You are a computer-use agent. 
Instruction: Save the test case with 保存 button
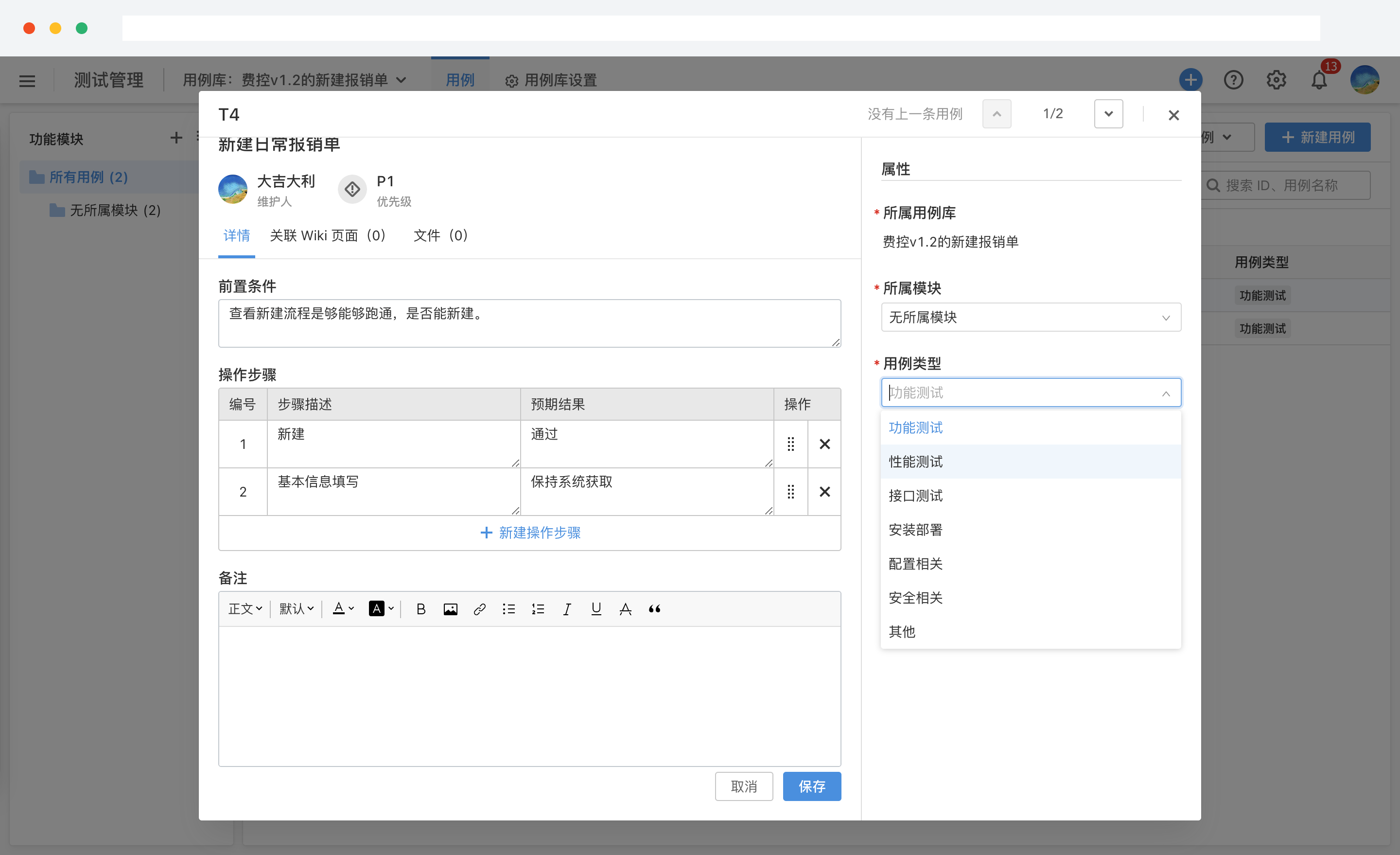coord(811,786)
